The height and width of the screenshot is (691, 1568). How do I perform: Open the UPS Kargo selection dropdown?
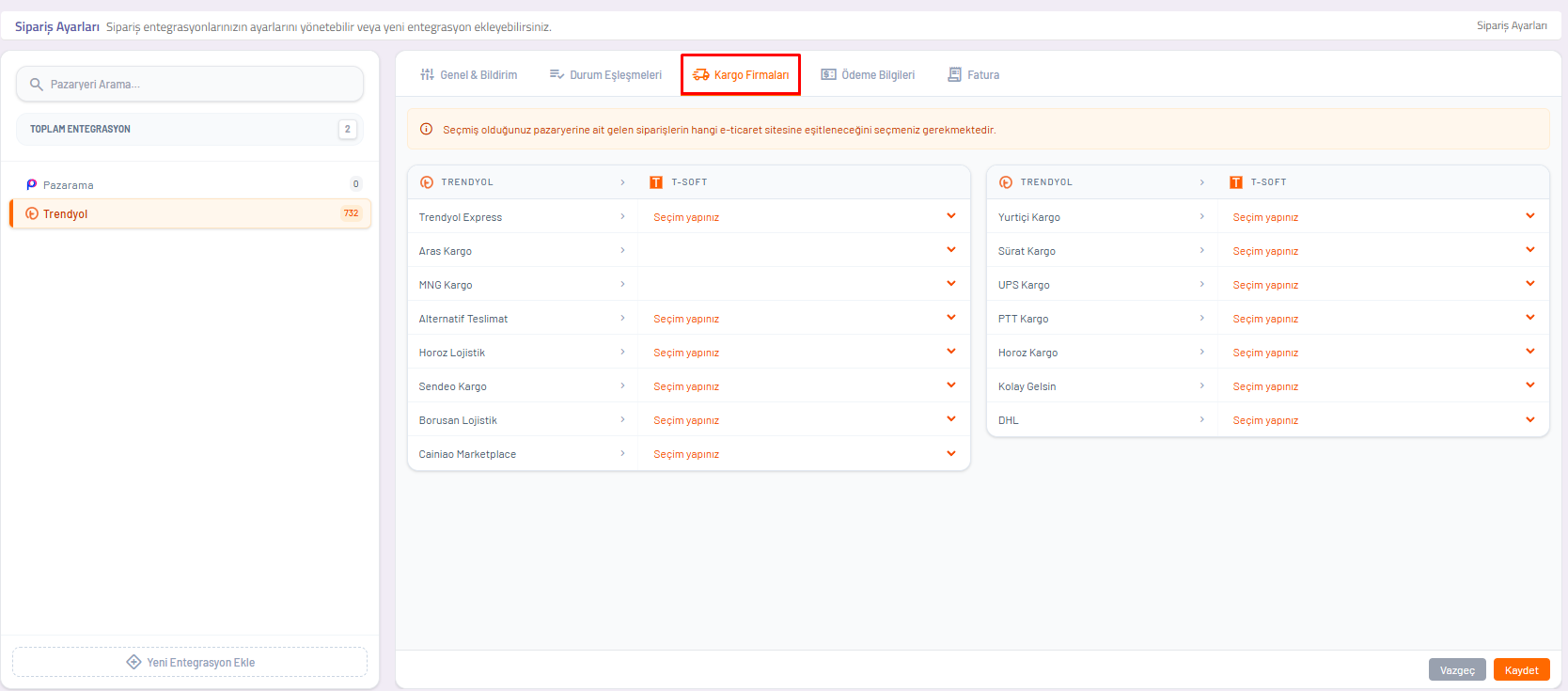pyautogui.click(x=1383, y=284)
